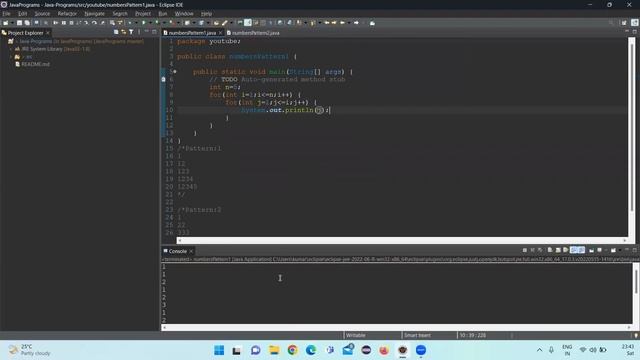Click the Clear Console icon
This screenshot has height=360, width=640.
[550, 250]
